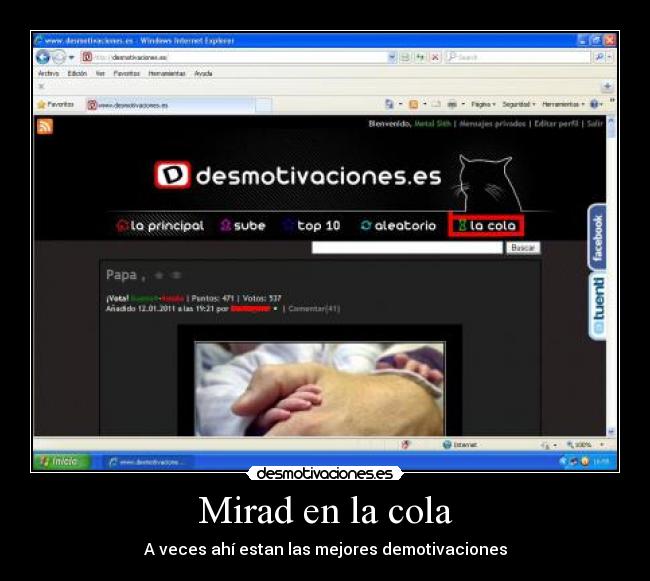
Task: Open the Metal Sith profile link
Action: [x=432, y=123]
